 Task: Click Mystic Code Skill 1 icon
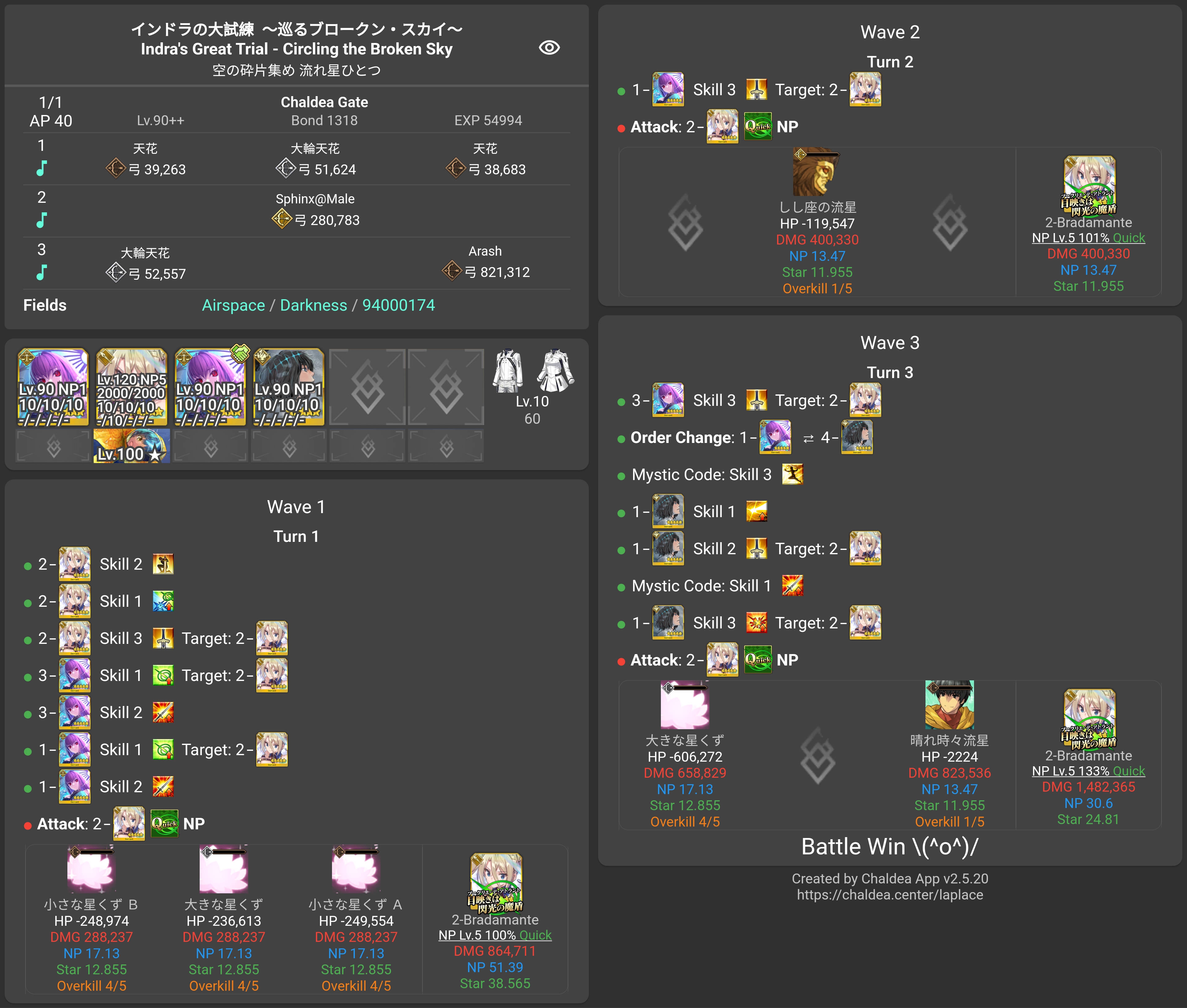click(792, 586)
